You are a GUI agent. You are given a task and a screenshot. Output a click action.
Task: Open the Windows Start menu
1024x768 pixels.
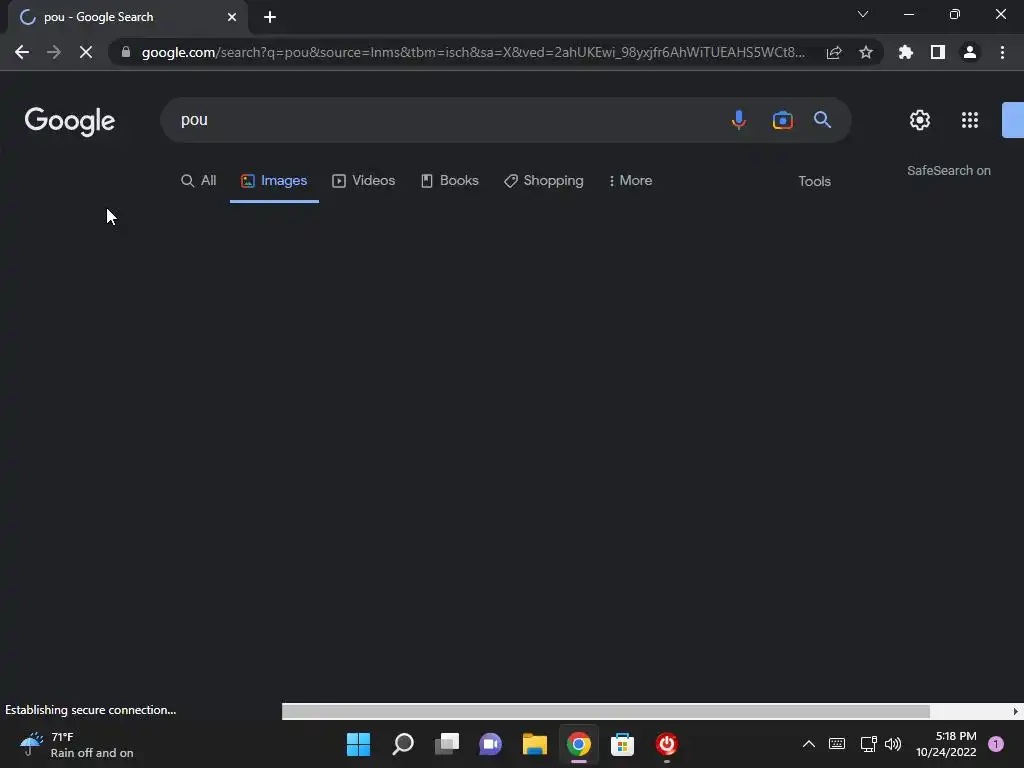[x=359, y=744]
